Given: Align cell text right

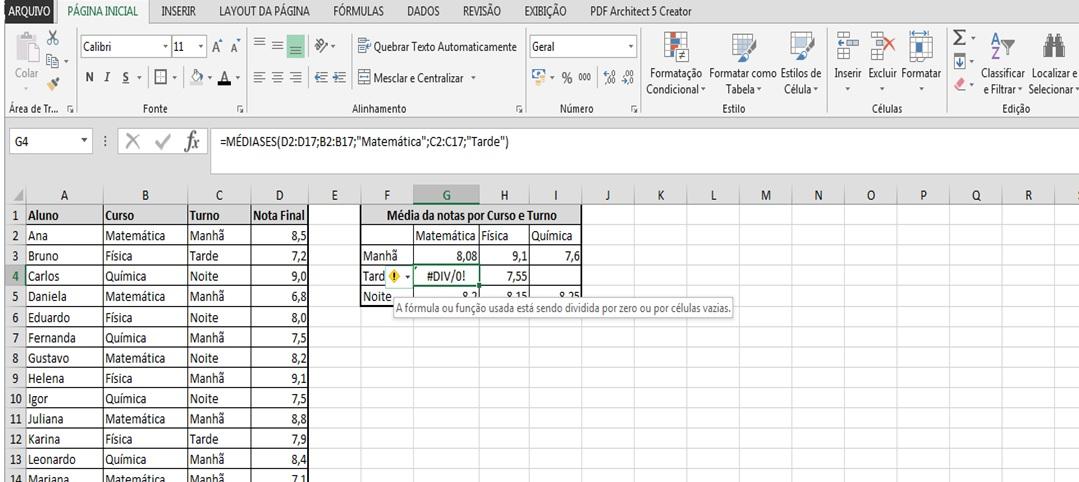Looking at the screenshot, I should (295, 78).
